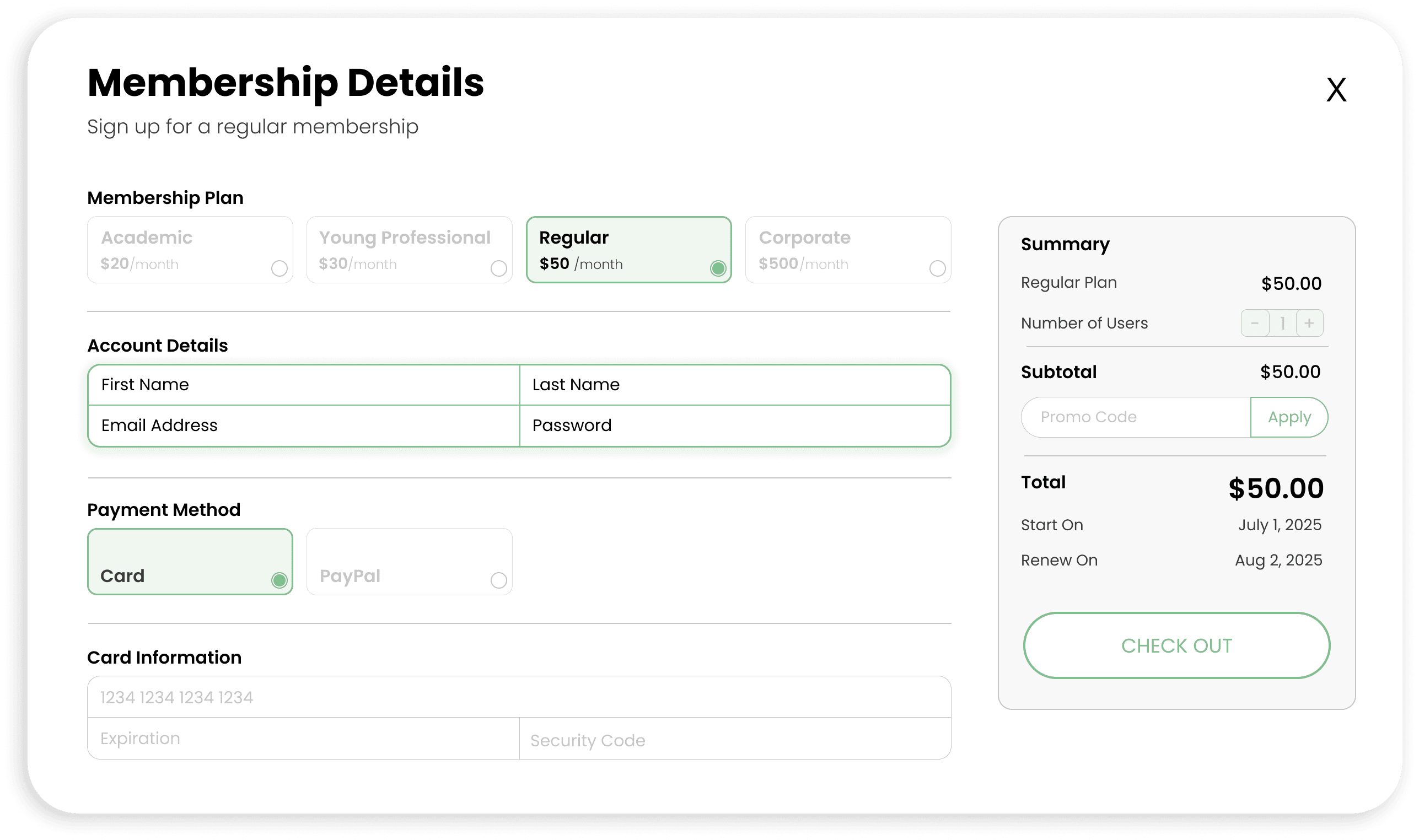Click the number of users value

[1282, 323]
